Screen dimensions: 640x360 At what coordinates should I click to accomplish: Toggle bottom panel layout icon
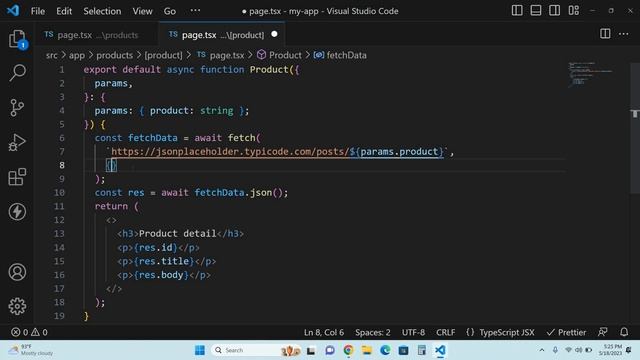click(x=536, y=11)
